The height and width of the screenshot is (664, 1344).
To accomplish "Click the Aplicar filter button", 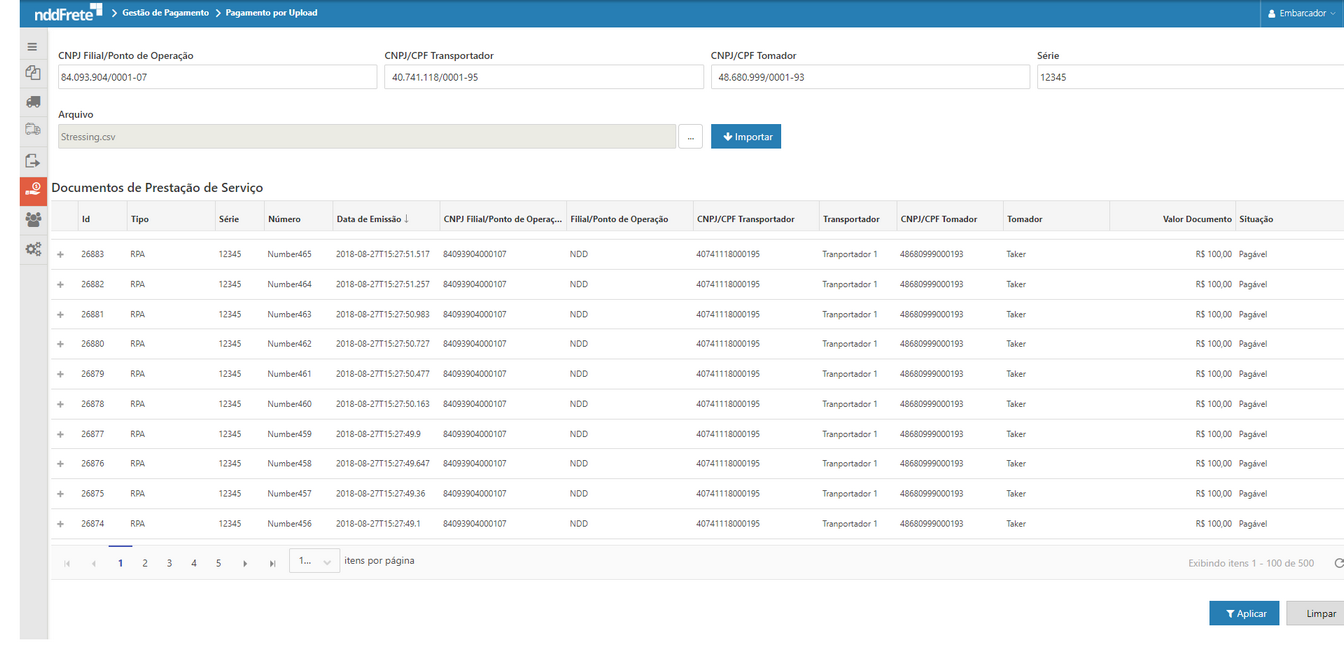I will click(x=1244, y=613).
